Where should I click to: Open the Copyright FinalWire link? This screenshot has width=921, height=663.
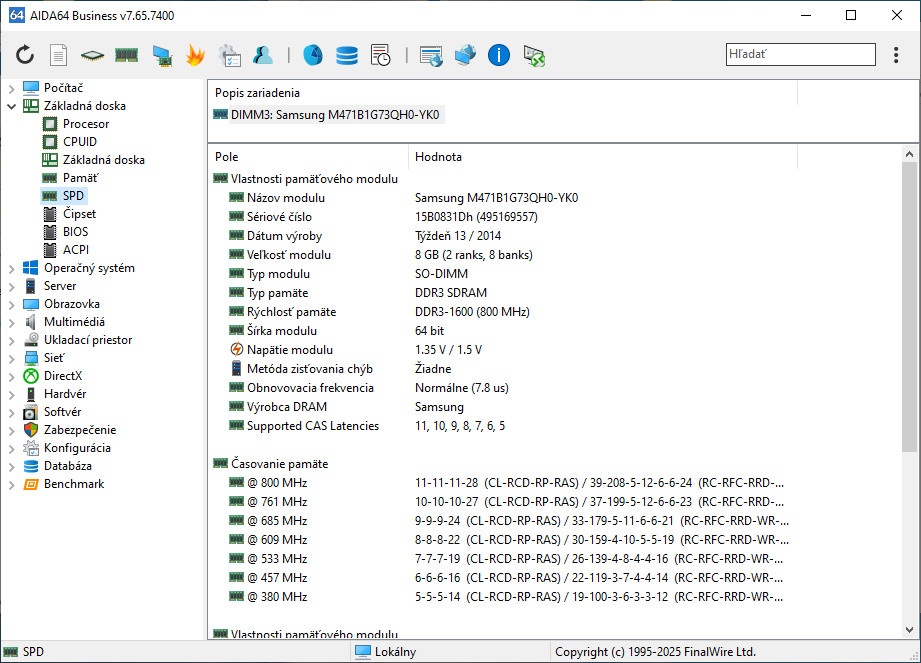[659, 651]
